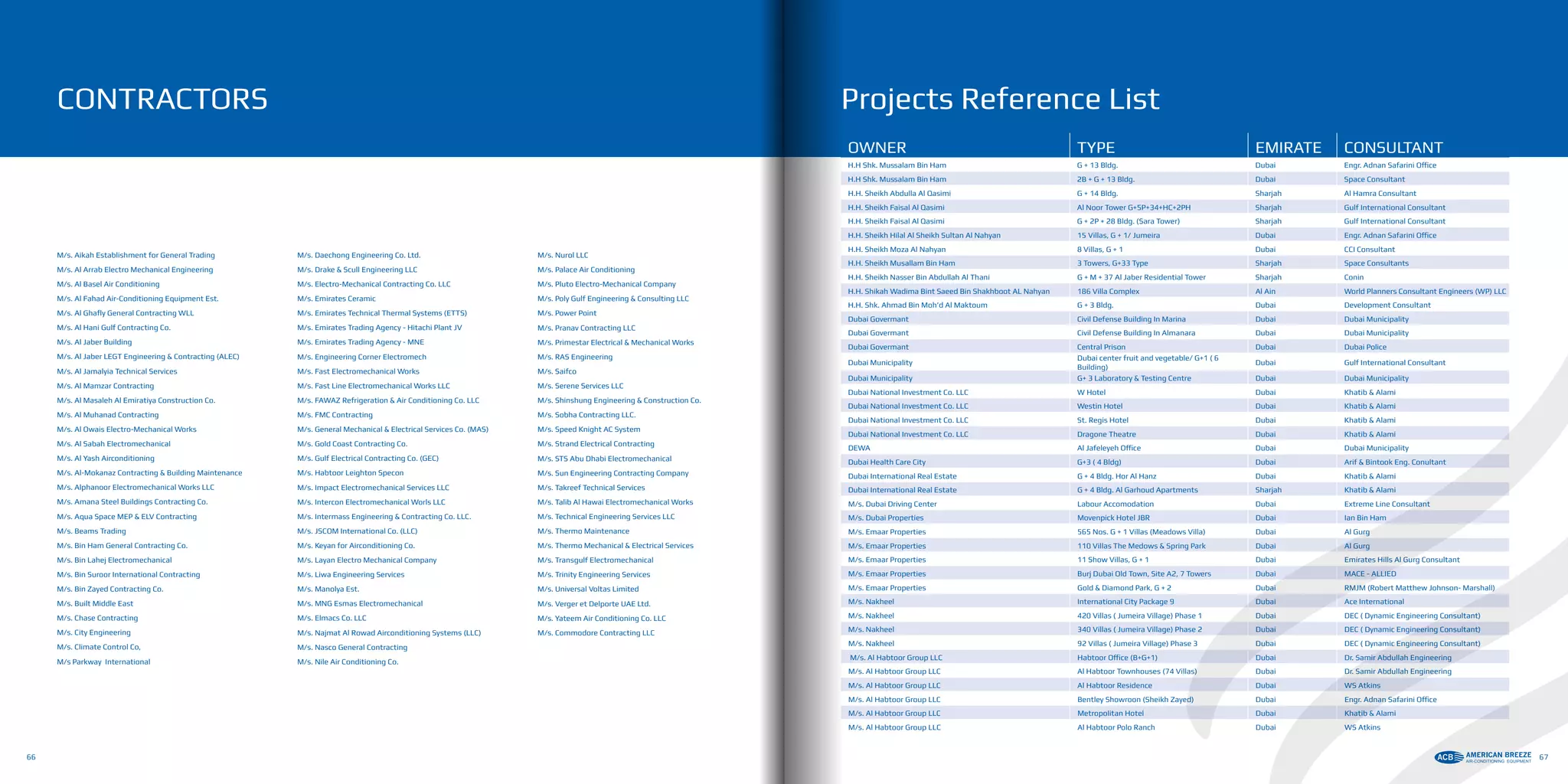The image size is (1568, 784).
Task: Click Ace International consultant cell
Action: 1374,602
